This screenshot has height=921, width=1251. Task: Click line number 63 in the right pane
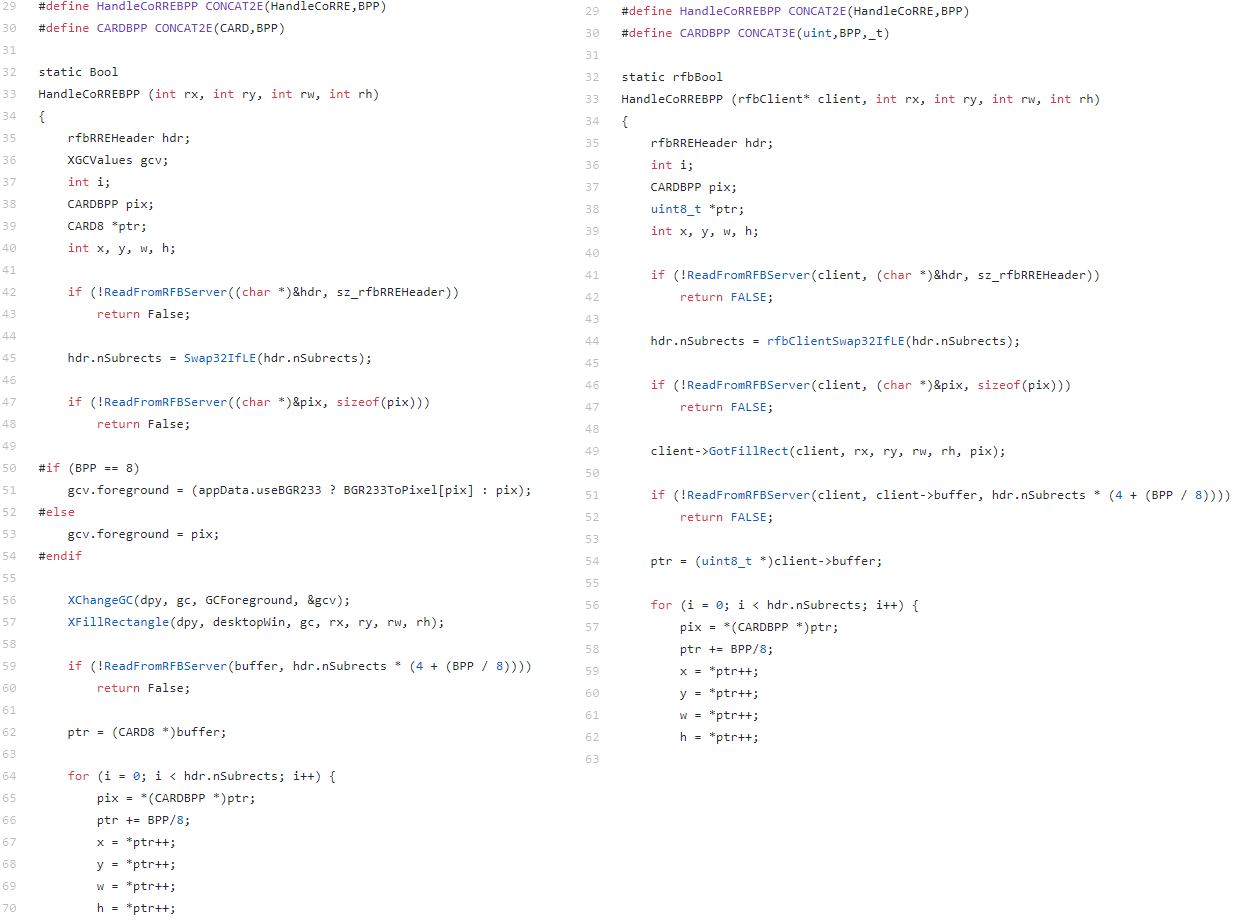coord(592,759)
